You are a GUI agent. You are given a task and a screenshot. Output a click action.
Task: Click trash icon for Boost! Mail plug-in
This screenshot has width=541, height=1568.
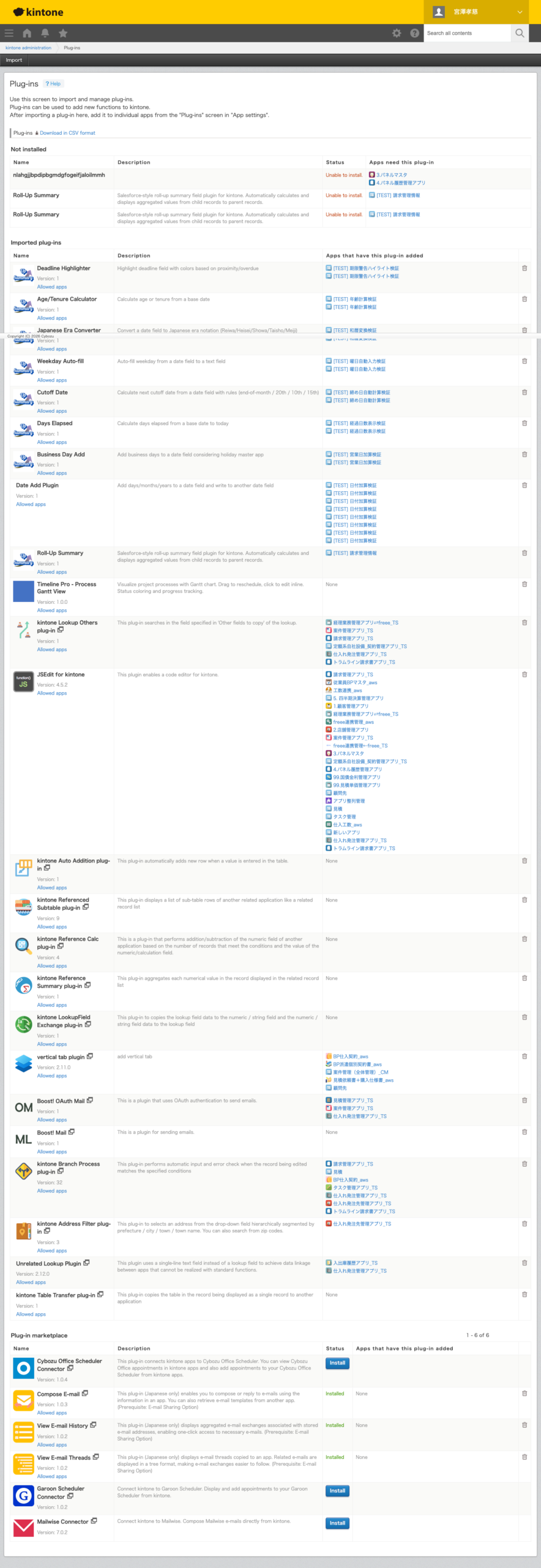[x=524, y=1132]
